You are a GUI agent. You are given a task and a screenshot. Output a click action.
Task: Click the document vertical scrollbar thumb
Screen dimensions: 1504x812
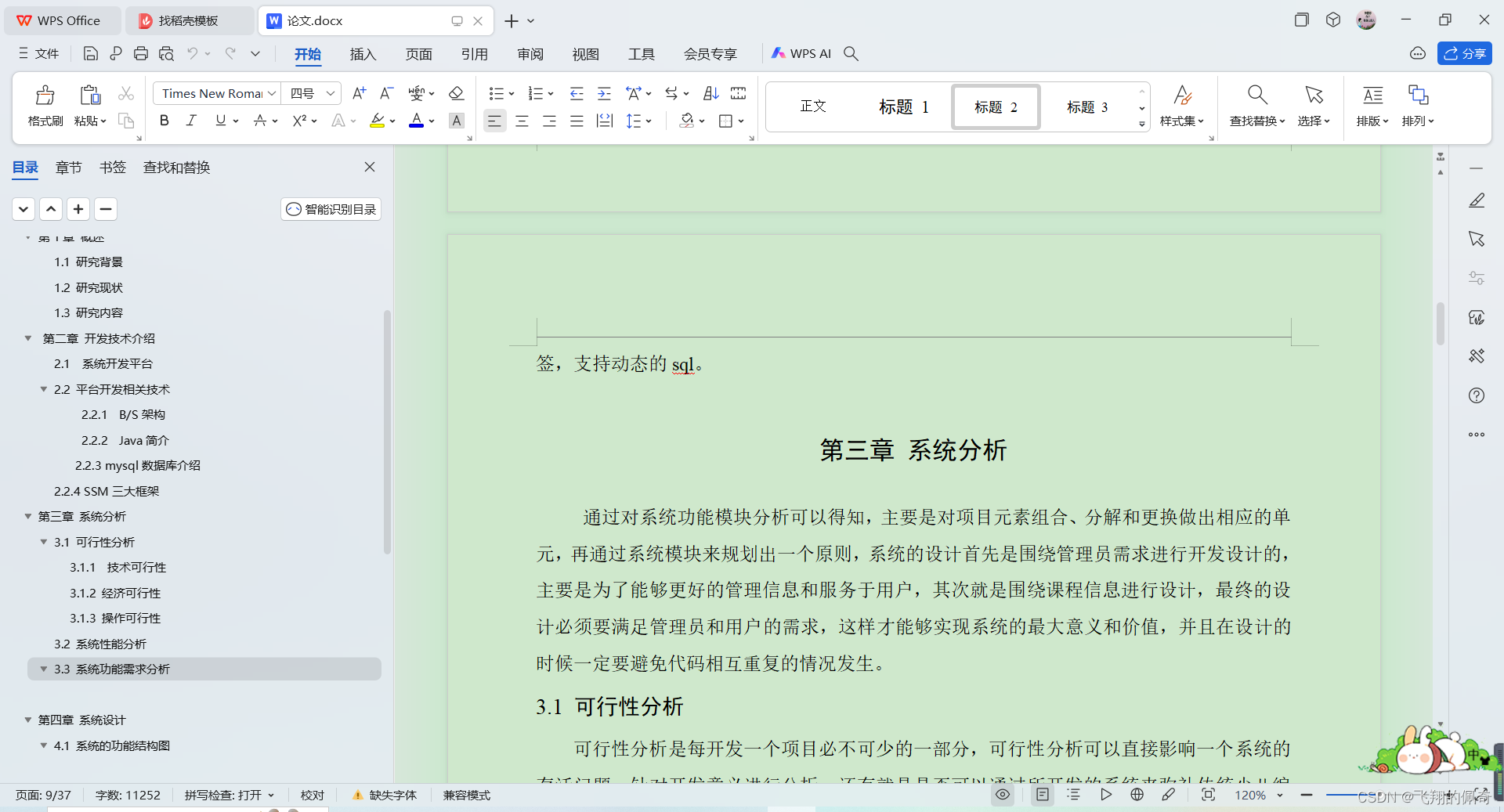click(x=1440, y=323)
